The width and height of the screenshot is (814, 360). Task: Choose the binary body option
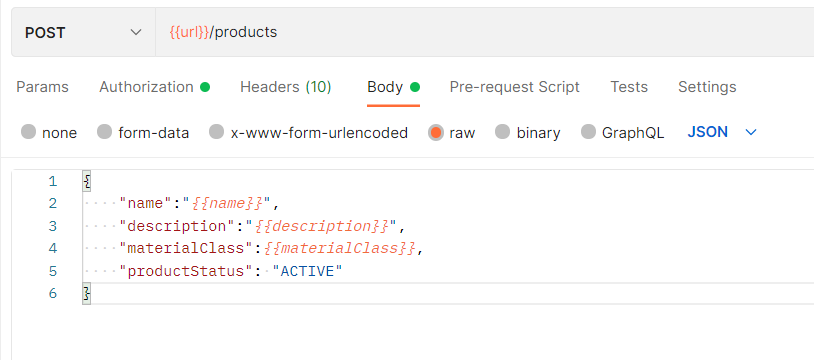point(503,132)
